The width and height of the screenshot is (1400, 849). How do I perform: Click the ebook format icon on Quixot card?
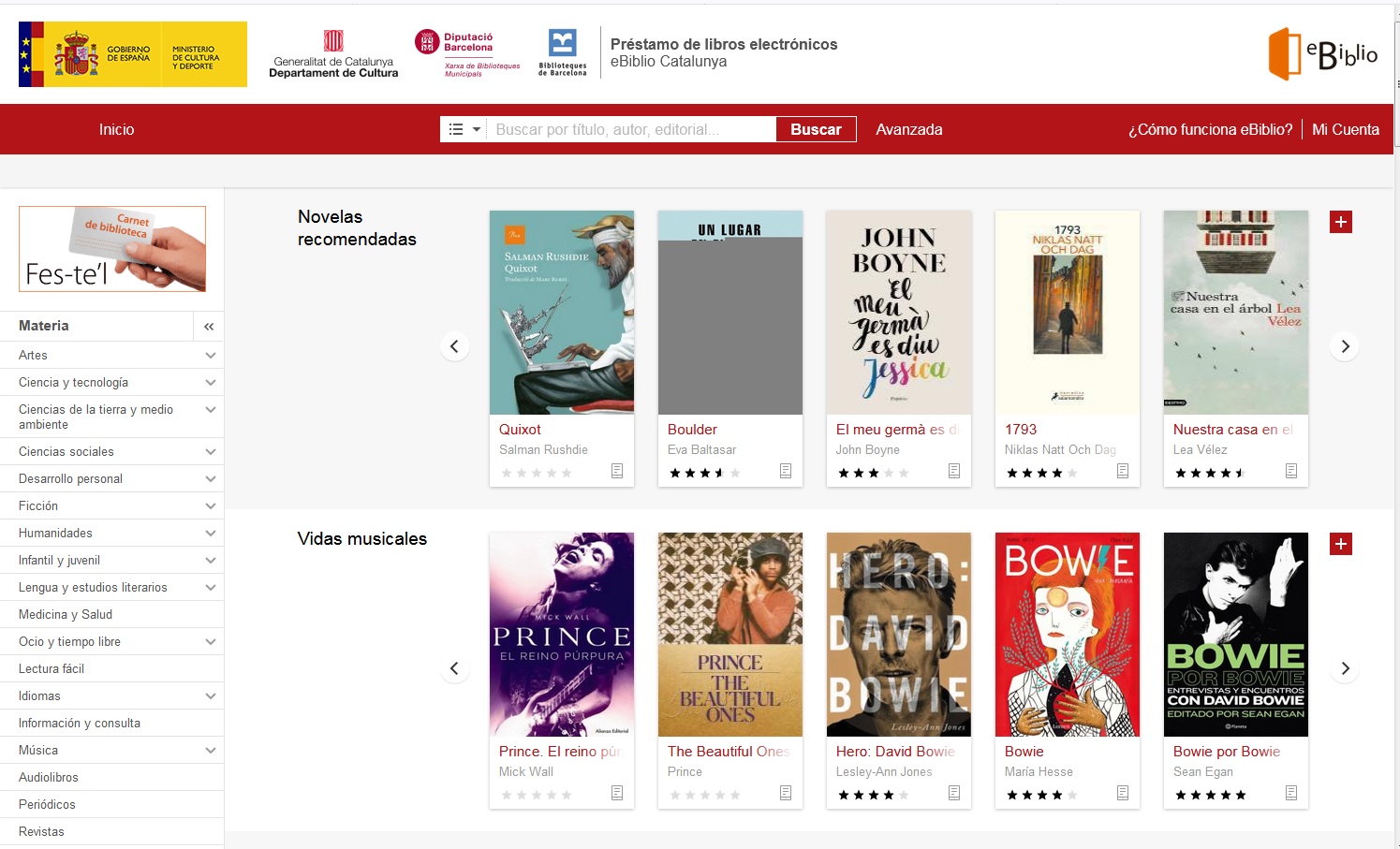(617, 471)
